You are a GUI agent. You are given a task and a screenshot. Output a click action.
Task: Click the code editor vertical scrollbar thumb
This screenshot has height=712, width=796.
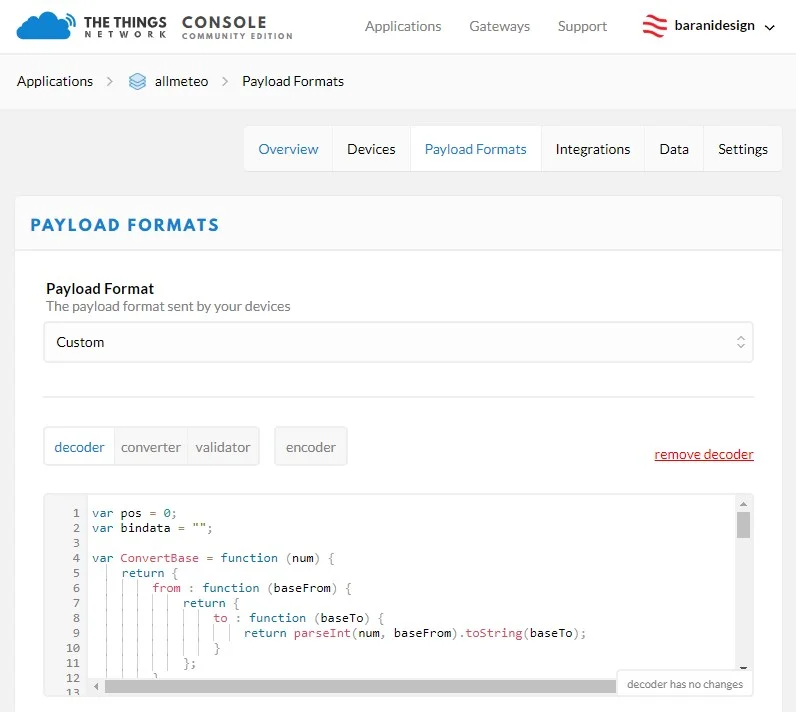pyautogui.click(x=743, y=525)
